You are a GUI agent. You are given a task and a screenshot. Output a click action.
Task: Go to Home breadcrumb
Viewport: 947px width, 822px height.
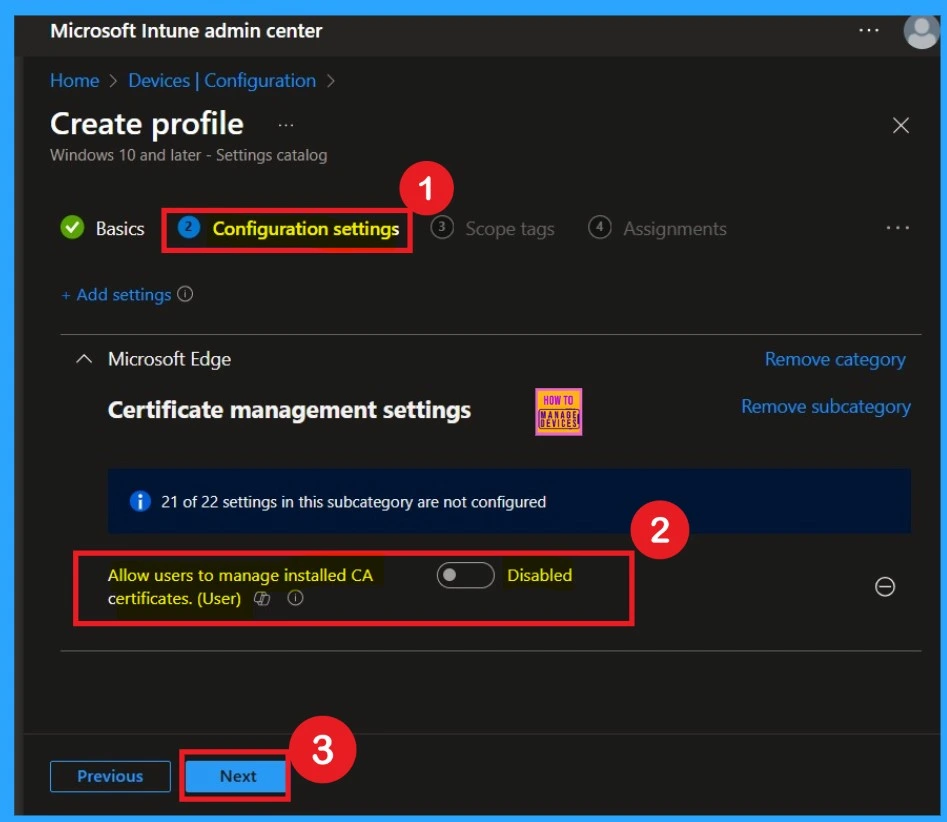coord(75,80)
